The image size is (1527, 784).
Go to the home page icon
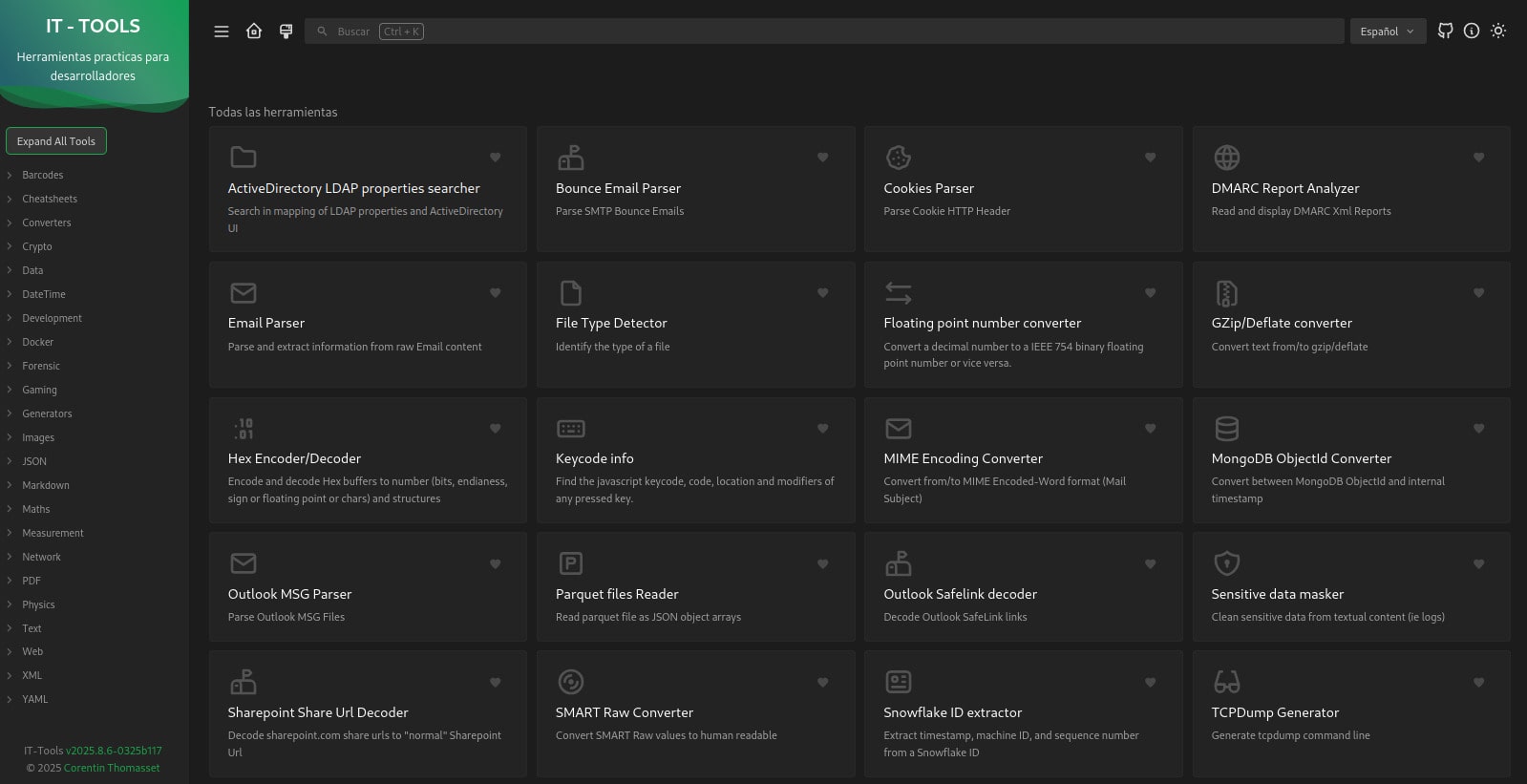254,32
